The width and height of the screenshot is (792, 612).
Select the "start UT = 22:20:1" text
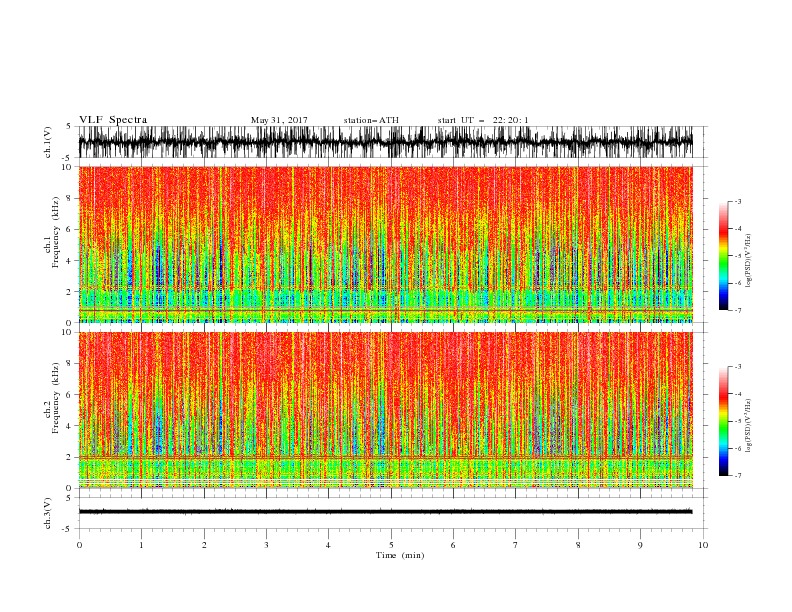point(483,120)
